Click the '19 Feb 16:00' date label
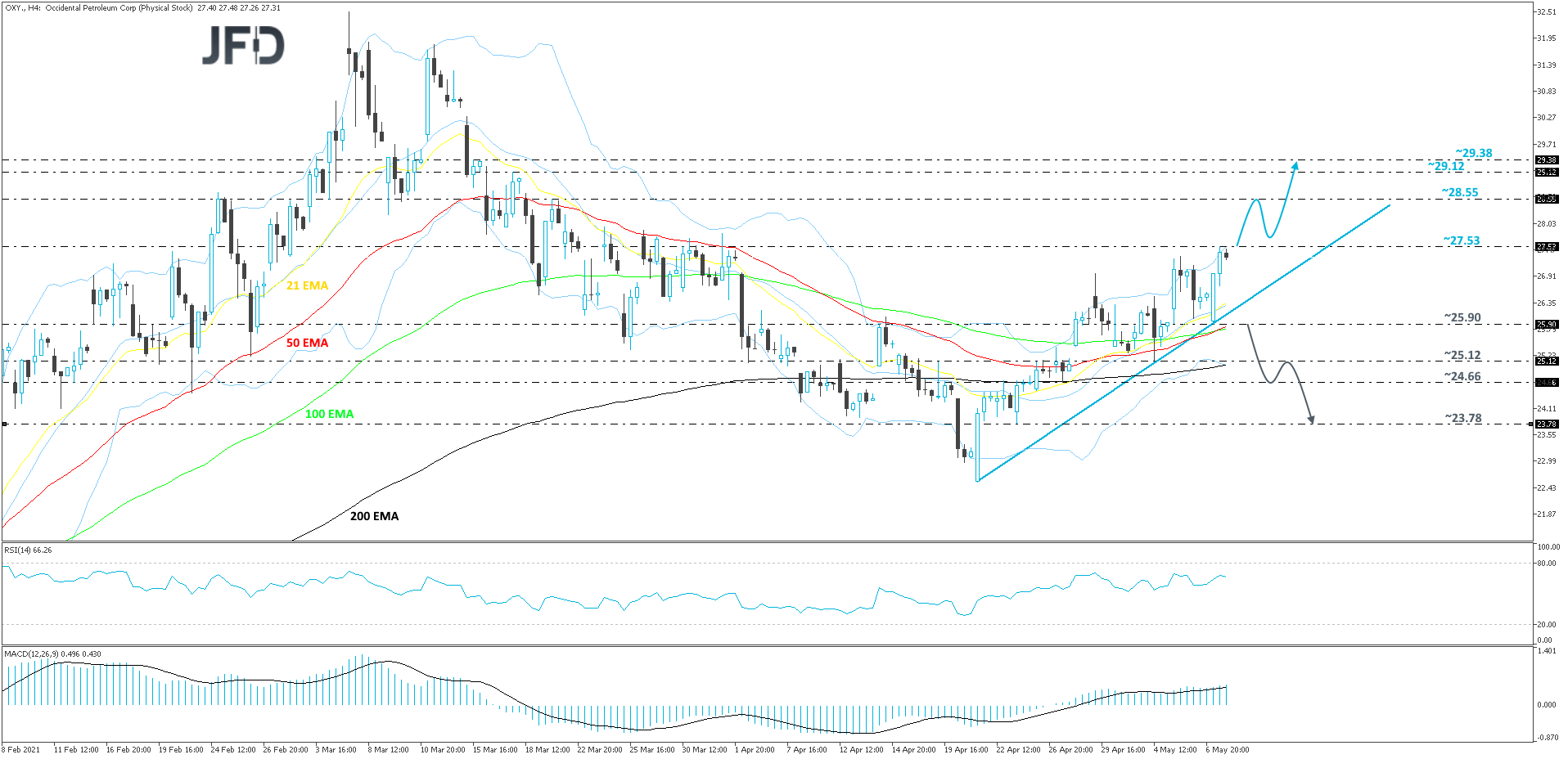 [x=181, y=749]
